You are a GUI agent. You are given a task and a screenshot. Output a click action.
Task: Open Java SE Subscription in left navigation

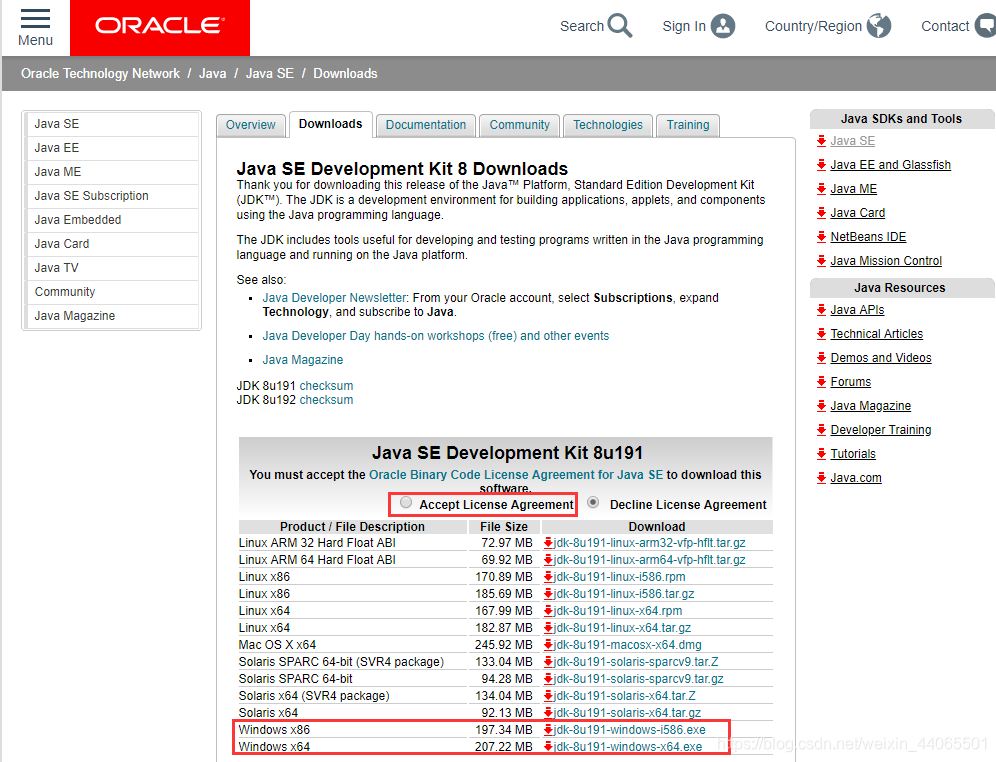(112, 196)
